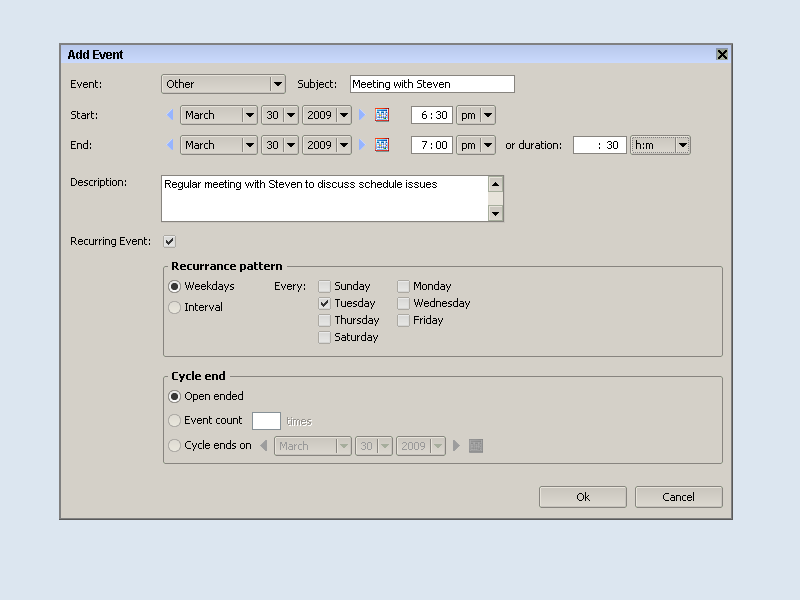800x600 pixels.
Task: Open the End date calendar picker icon
Action: [382, 145]
